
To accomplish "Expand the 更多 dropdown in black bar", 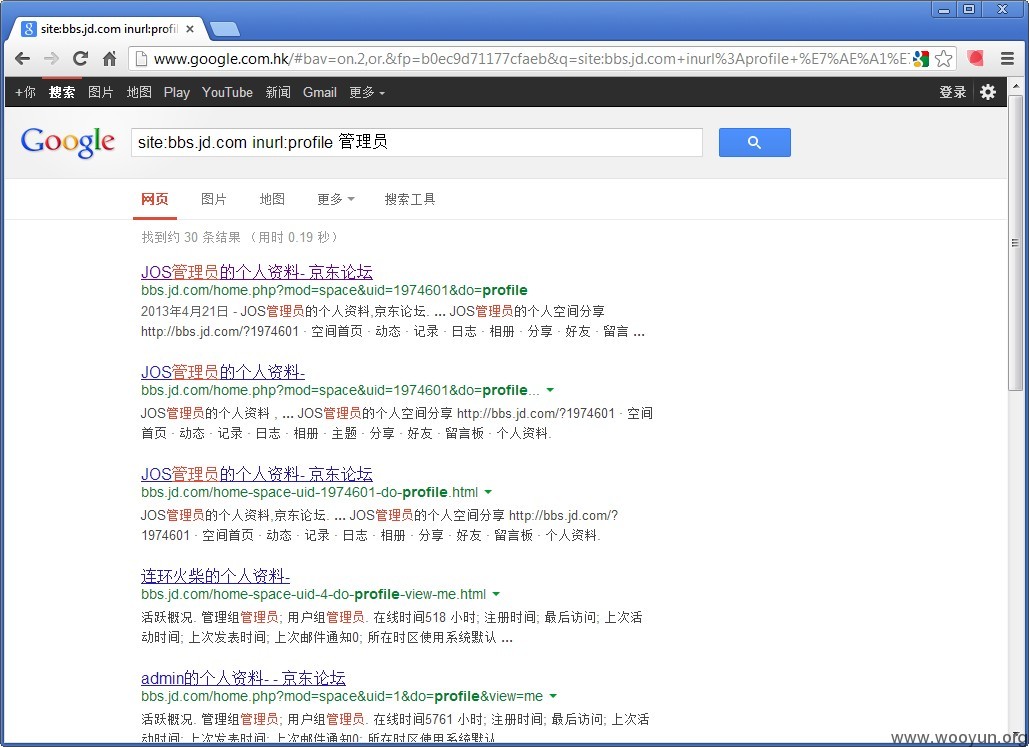I will pos(367,92).
